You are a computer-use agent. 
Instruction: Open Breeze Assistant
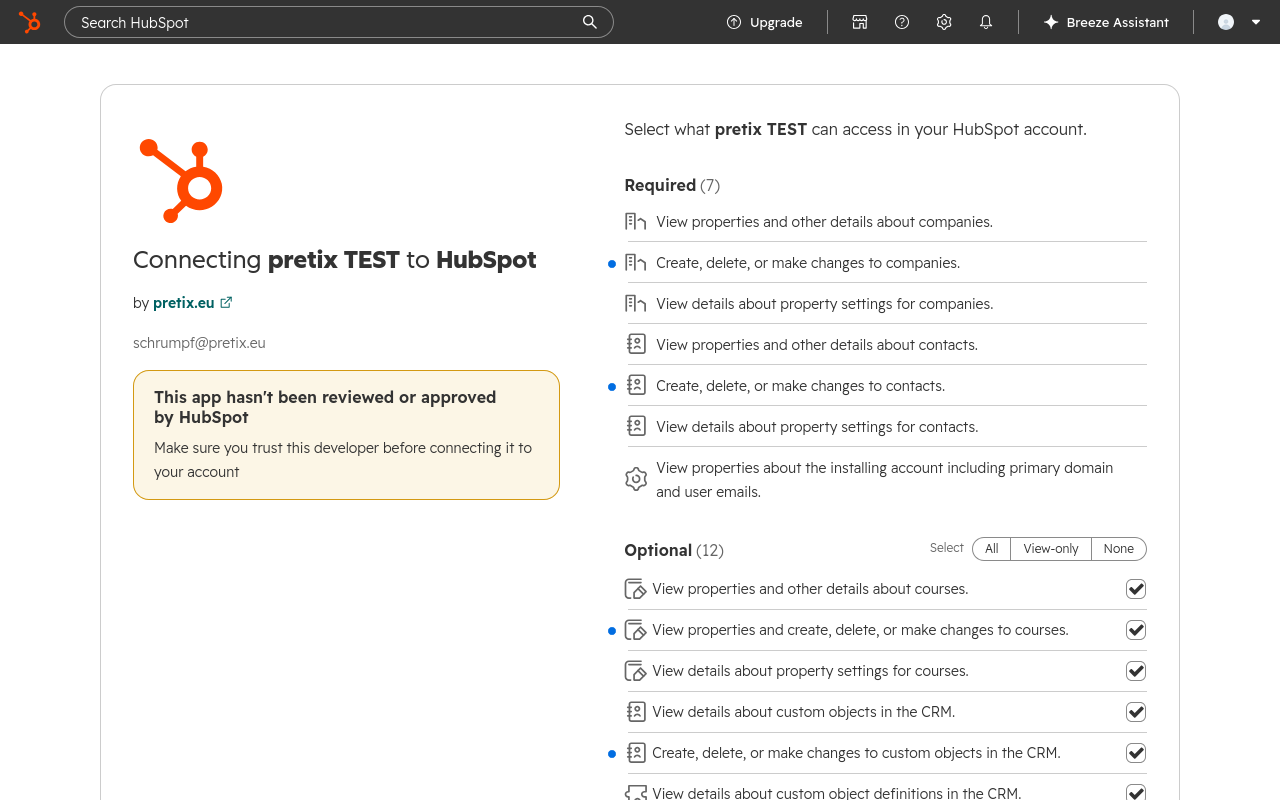1106,22
